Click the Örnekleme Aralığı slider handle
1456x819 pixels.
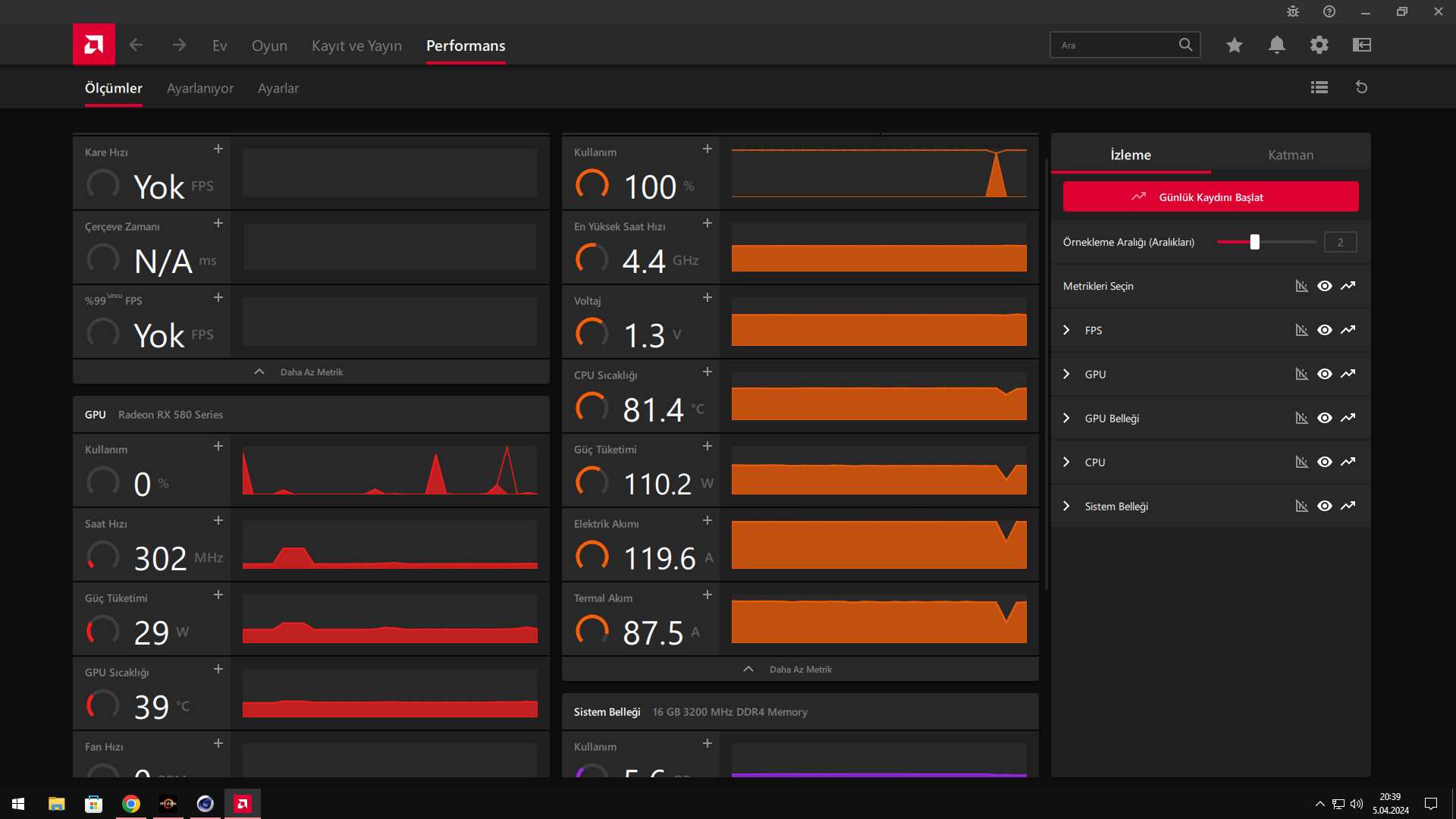(1255, 242)
